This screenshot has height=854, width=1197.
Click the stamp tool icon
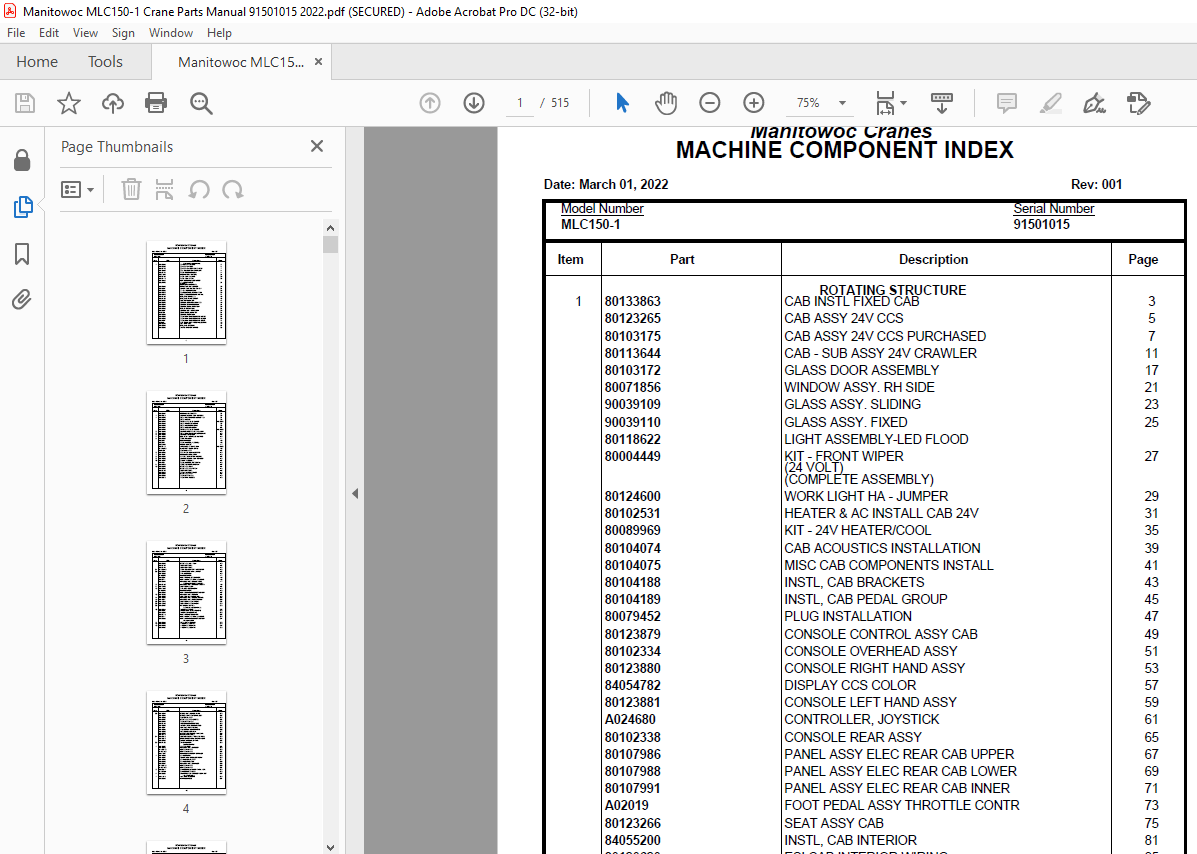[1138, 103]
